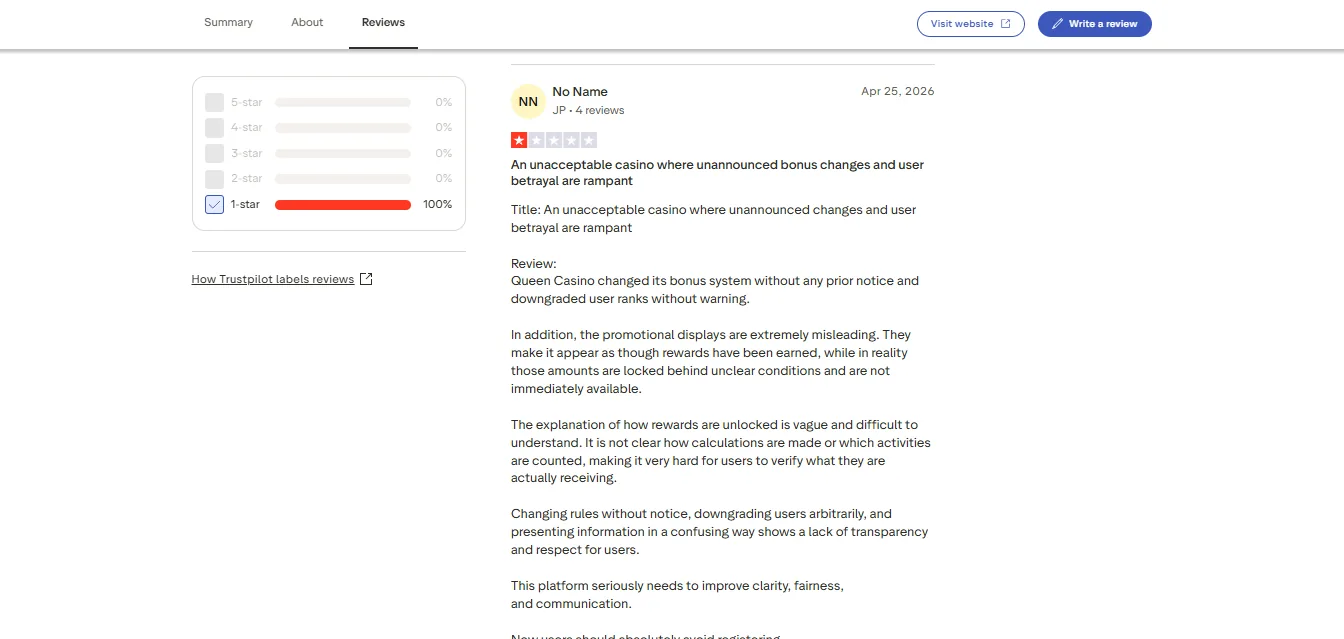The width and height of the screenshot is (1344, 639).
Task: Click the 5-star rating bar
Action: click(343, 102)
